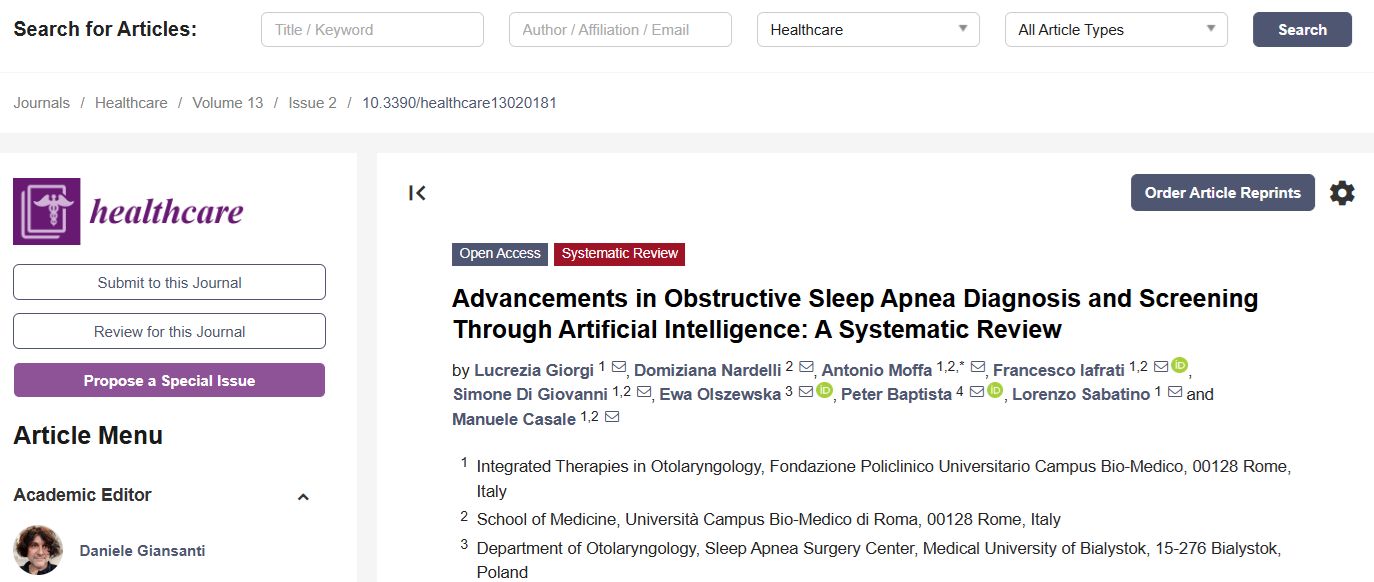Click Daniele Giansanti's photo thumbnail

coord(38,550)
